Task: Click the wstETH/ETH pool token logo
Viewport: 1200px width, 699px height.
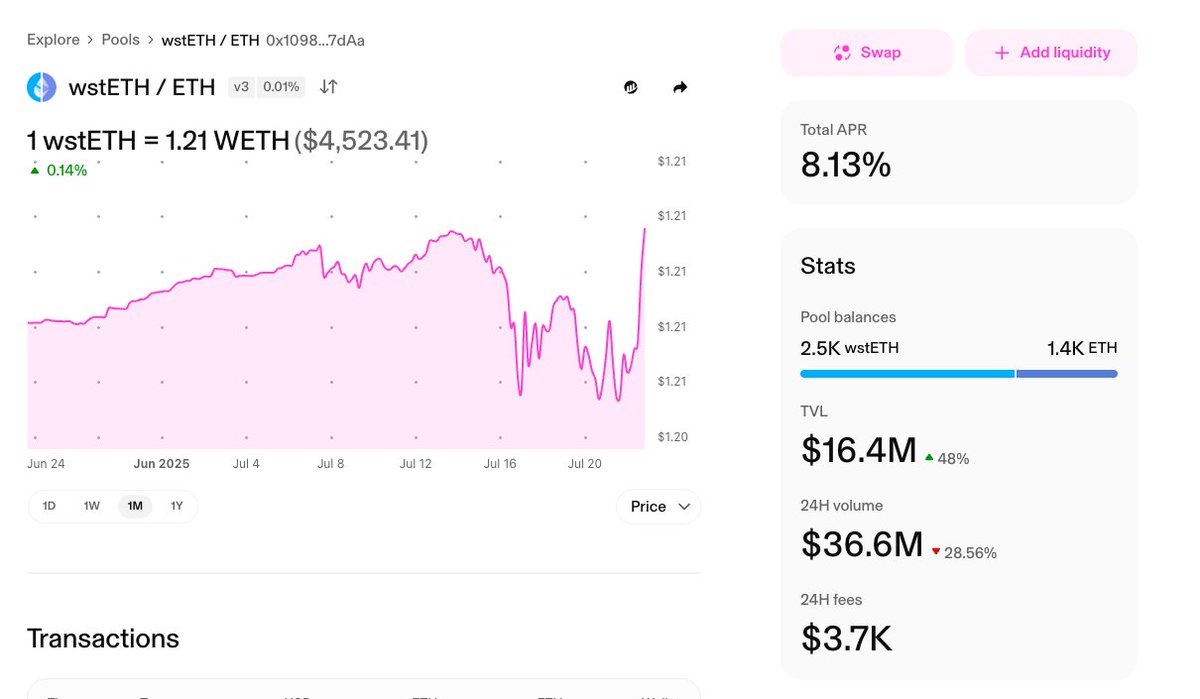Action: [x=42, y=87]
